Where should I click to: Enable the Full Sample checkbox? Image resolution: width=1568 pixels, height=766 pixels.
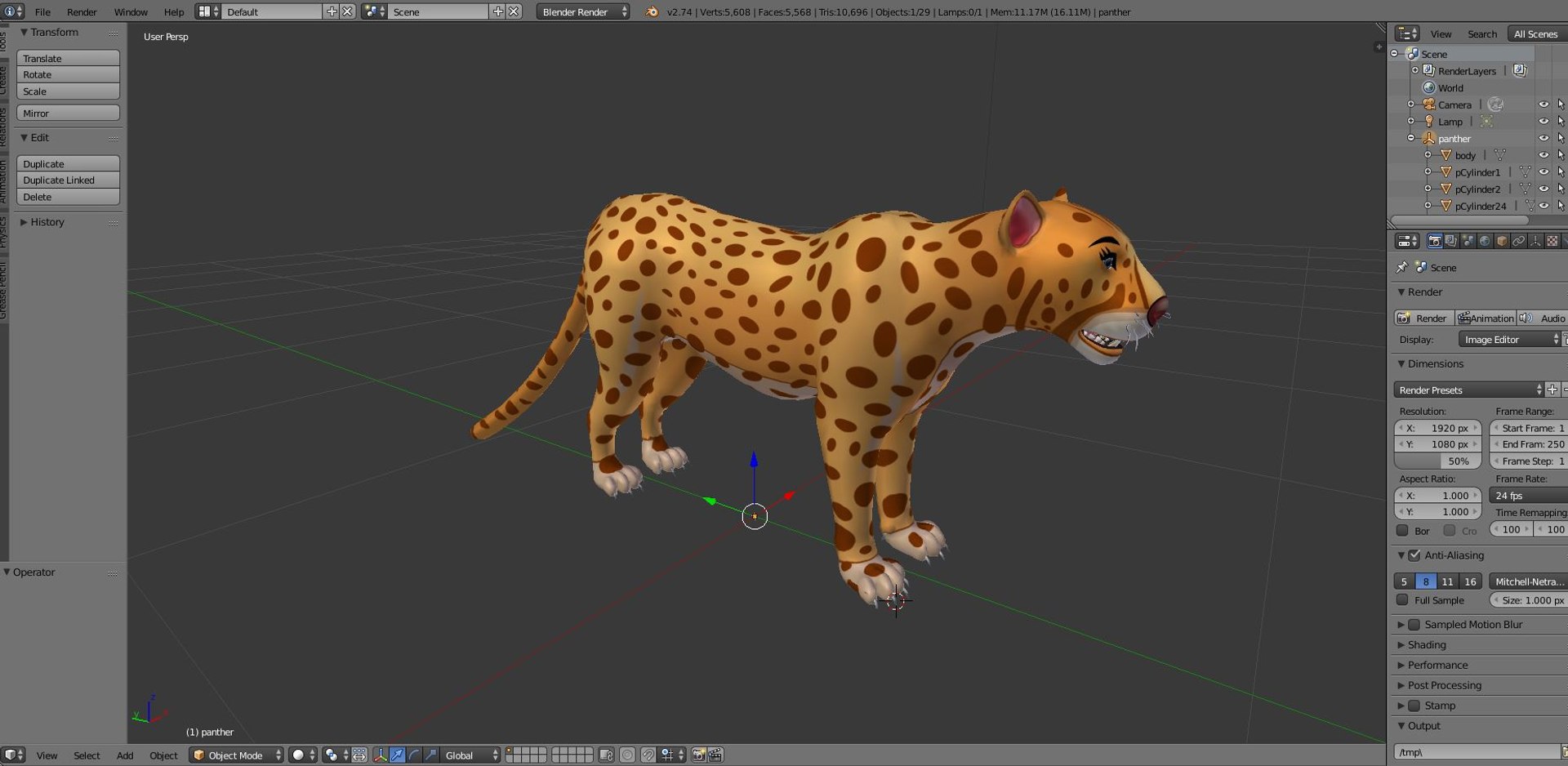point(1403,600)
